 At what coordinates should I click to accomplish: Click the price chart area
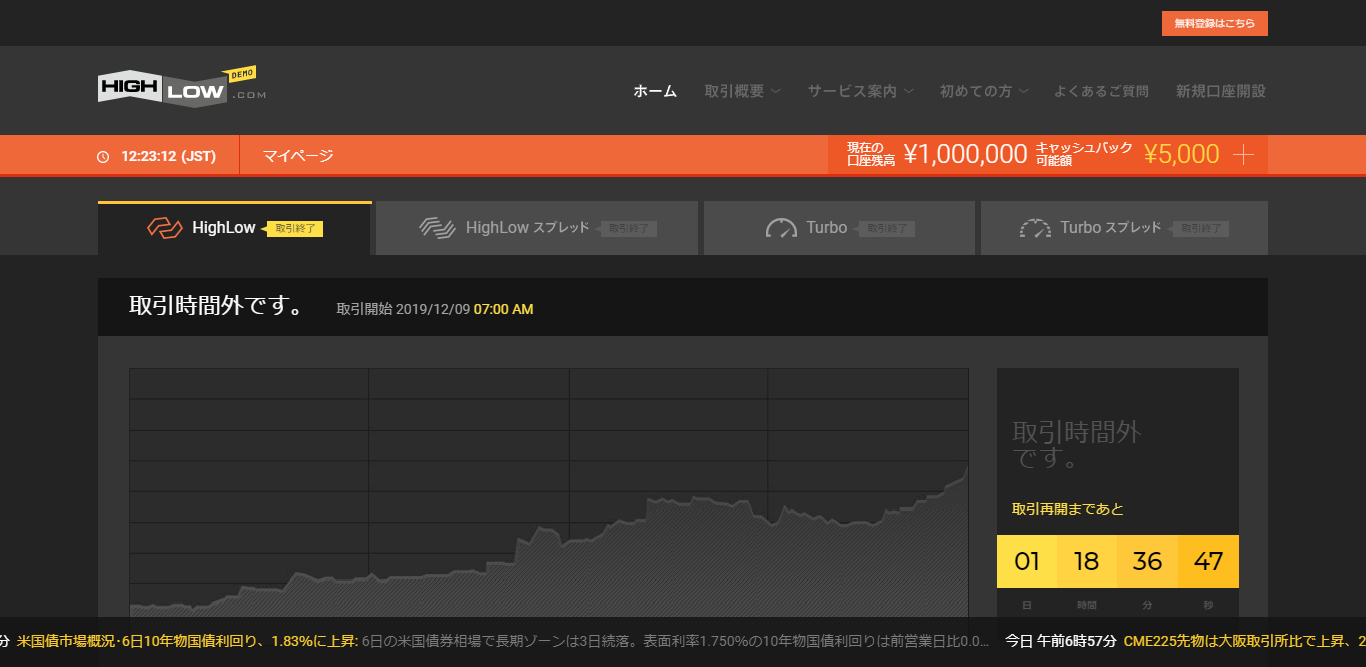pos(549,493)
